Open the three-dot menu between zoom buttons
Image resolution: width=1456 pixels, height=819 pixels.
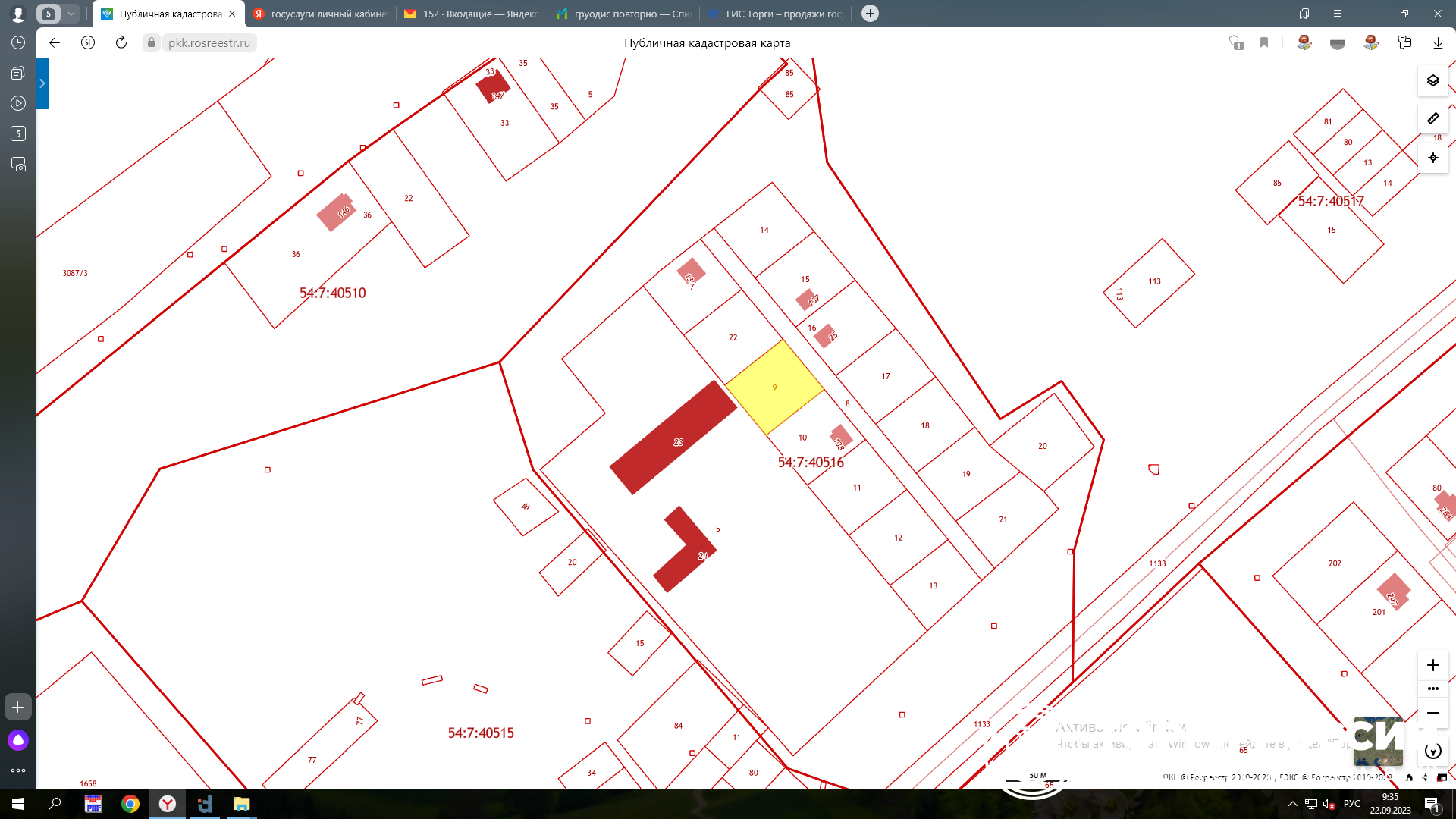click(x=1432, y=689)
